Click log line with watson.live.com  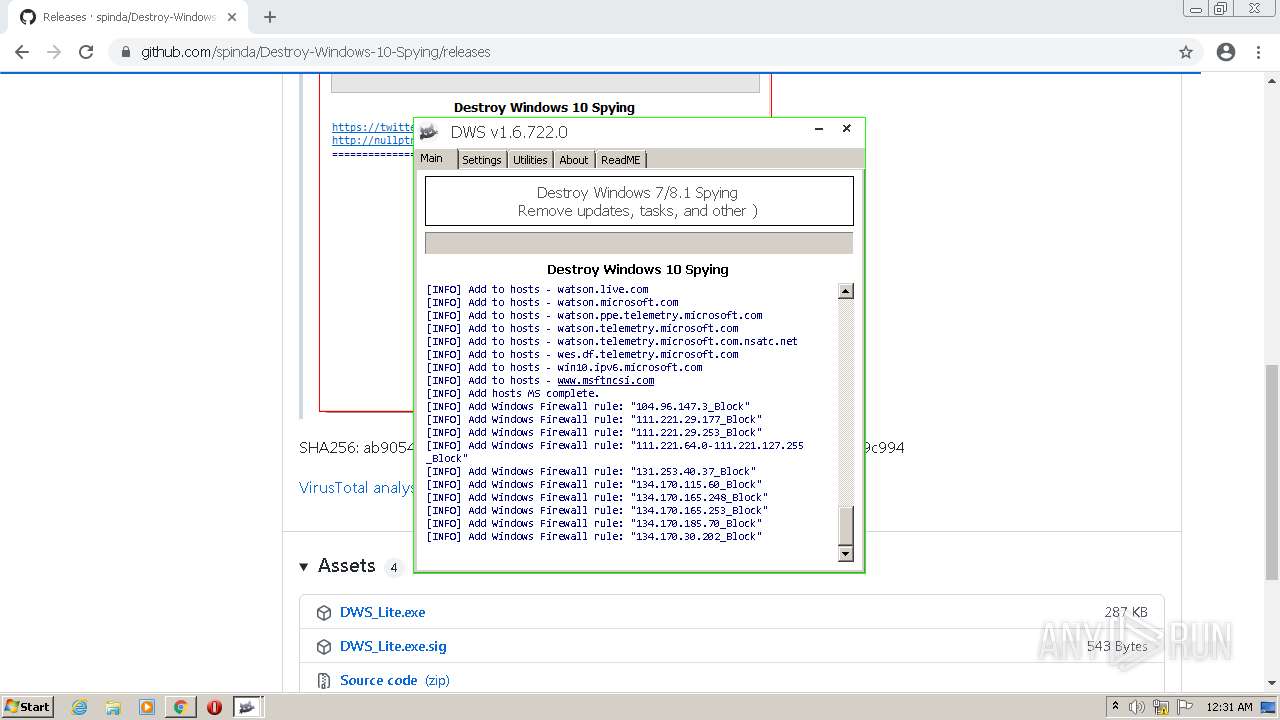537,289
